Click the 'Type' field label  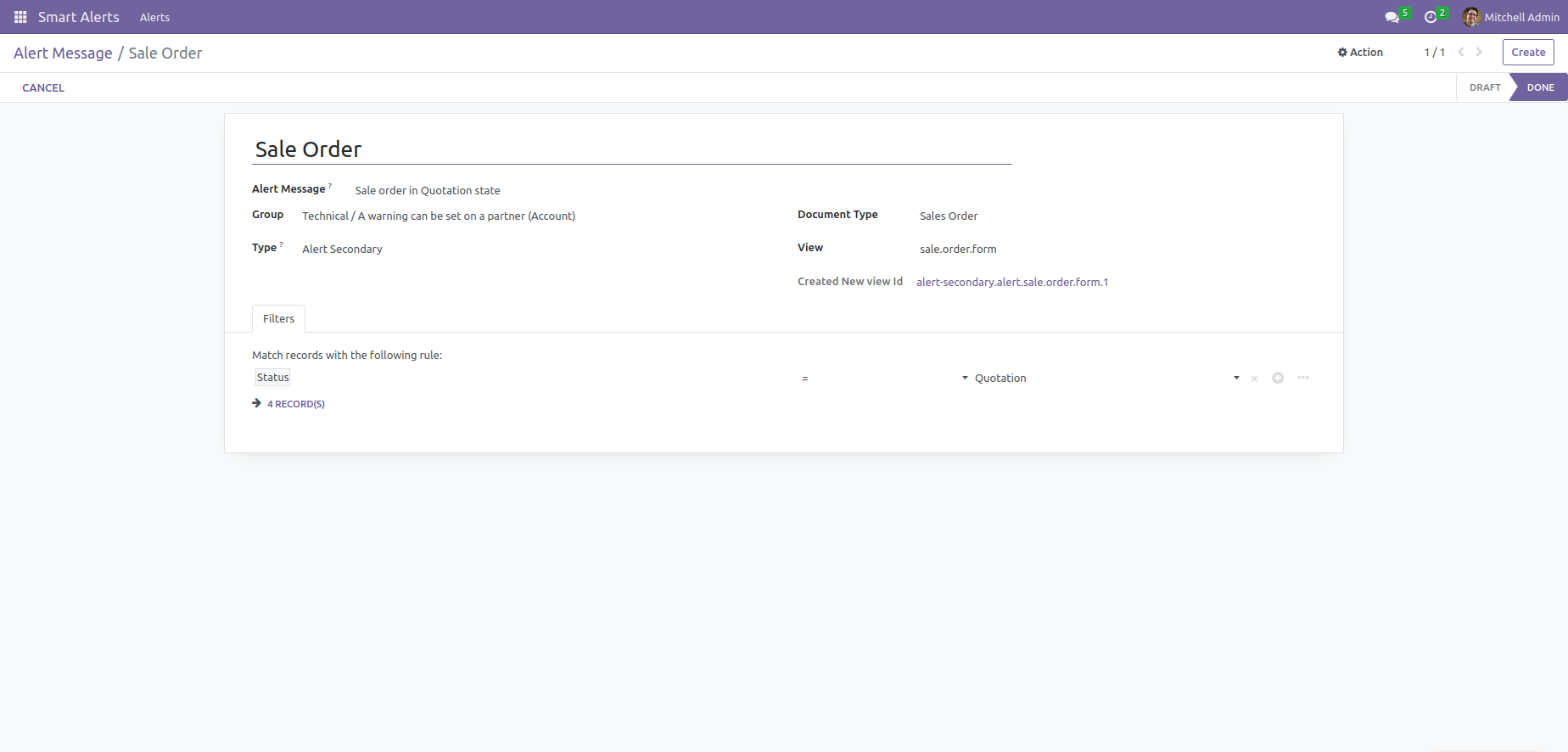click(x=264, y=247)
